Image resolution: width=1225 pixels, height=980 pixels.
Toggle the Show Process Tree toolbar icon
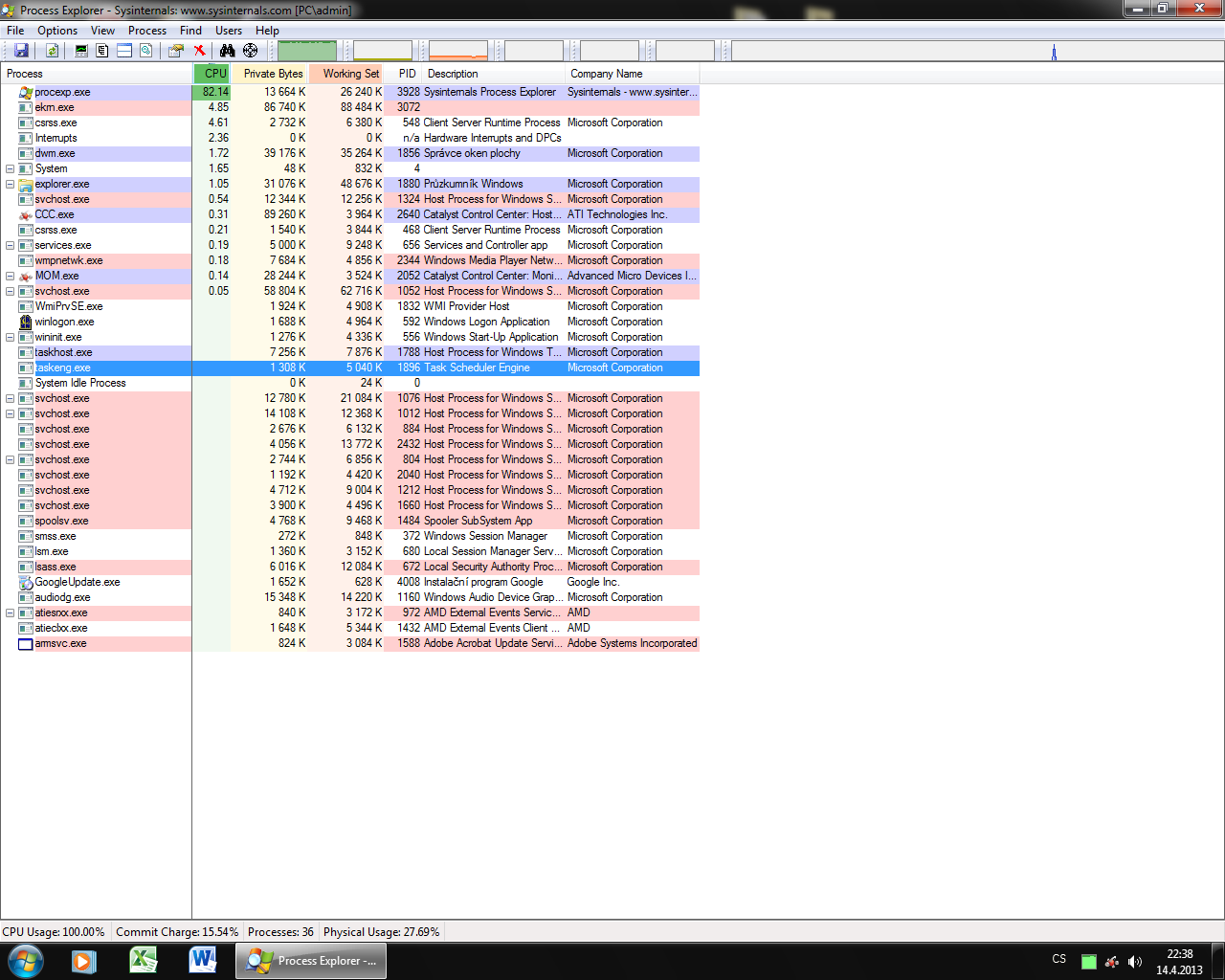tap(102, 51)
